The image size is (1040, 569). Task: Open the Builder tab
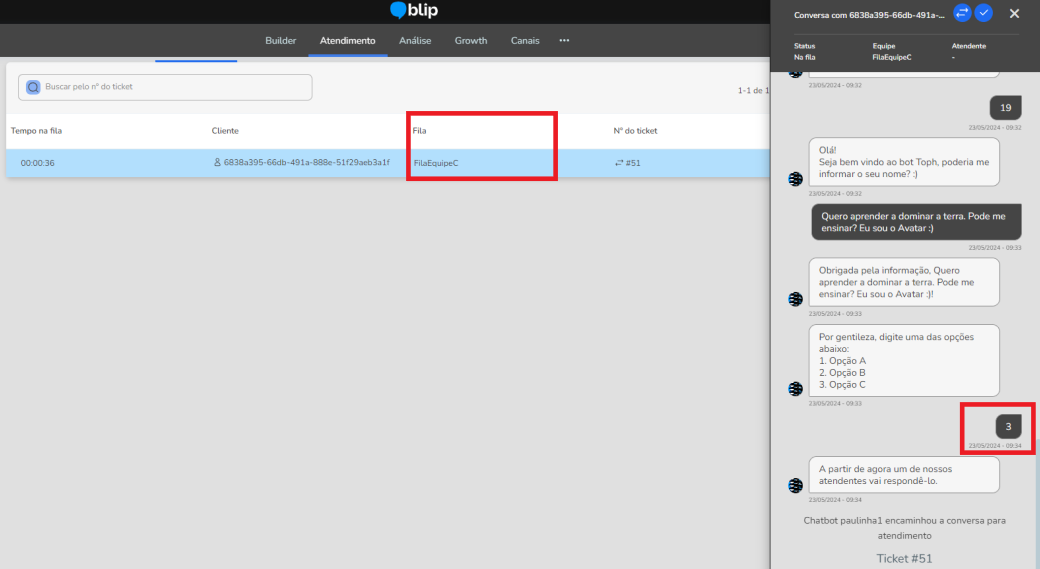pyautogui.click(x=280, y=41)
